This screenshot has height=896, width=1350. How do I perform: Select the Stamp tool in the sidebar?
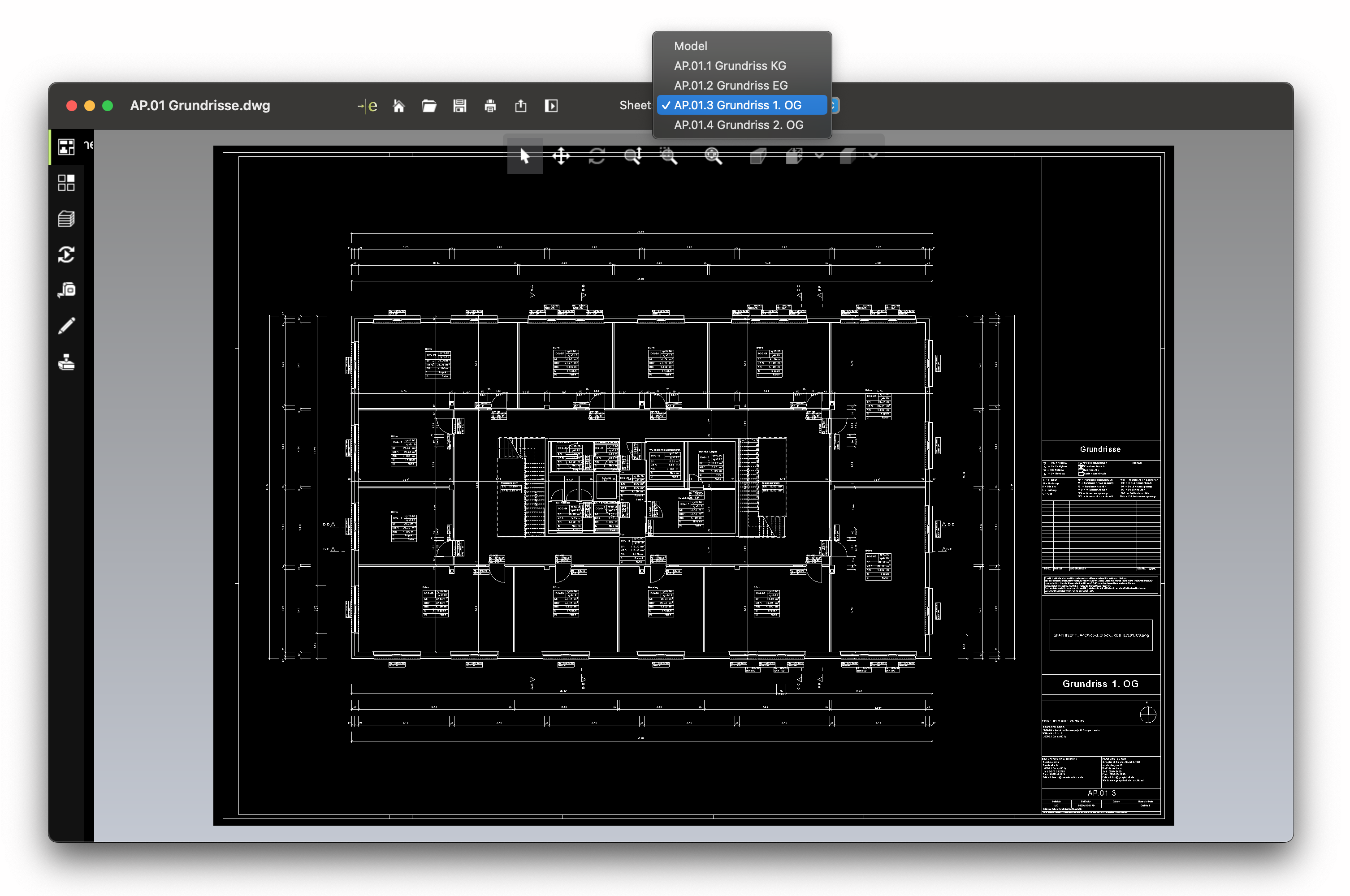tap(66, 362)
